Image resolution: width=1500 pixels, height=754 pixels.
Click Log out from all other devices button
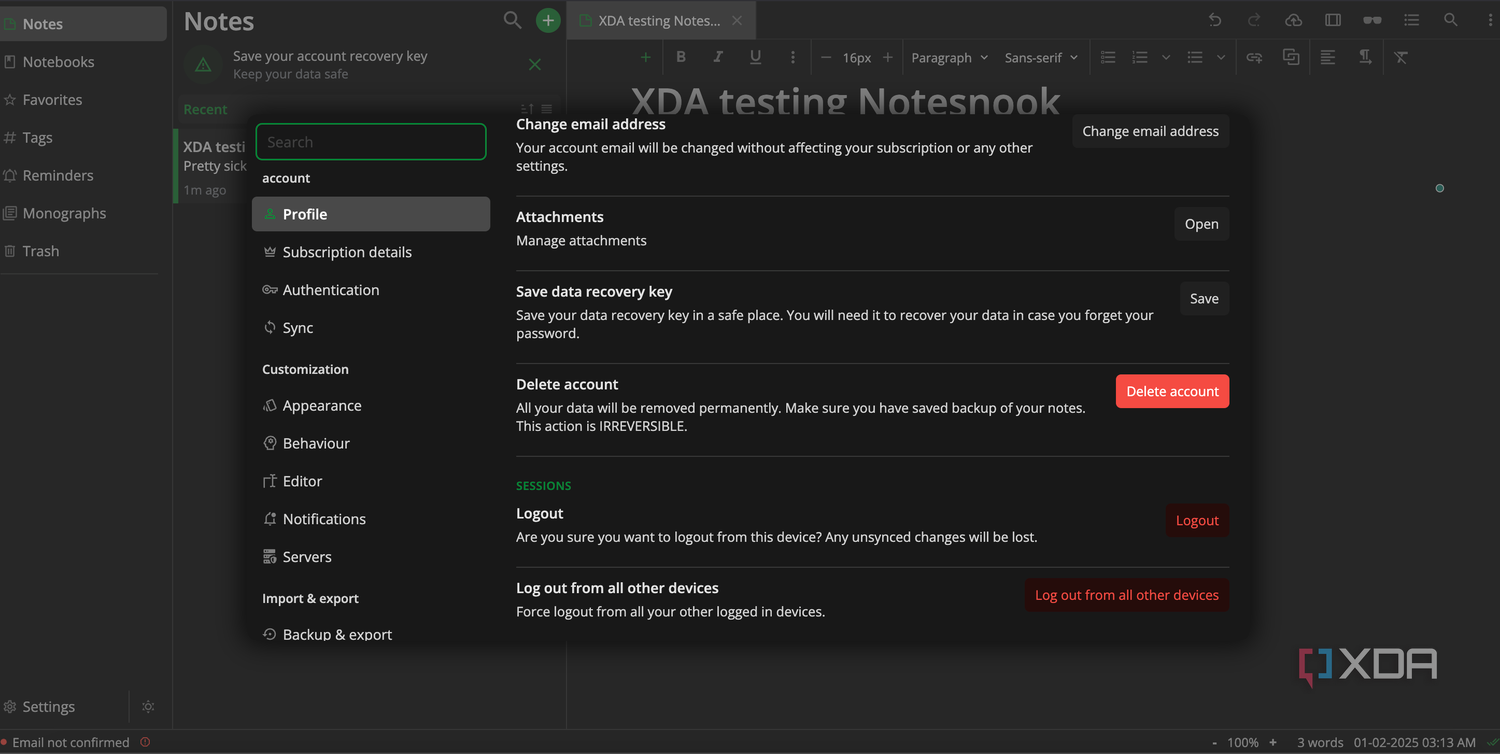point(1127,595)
